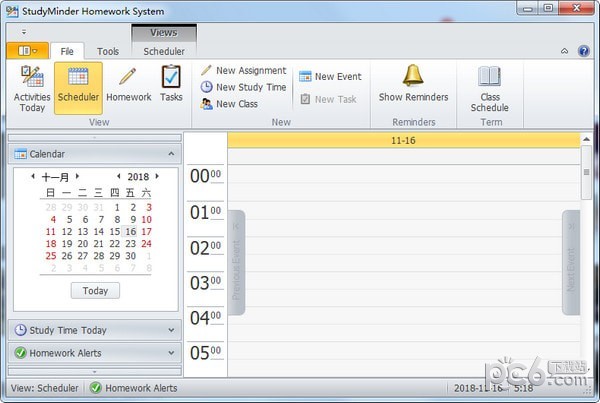Click the 03:00 time slot row
This screenshot has height=403, width=600.
click(404, 281)
